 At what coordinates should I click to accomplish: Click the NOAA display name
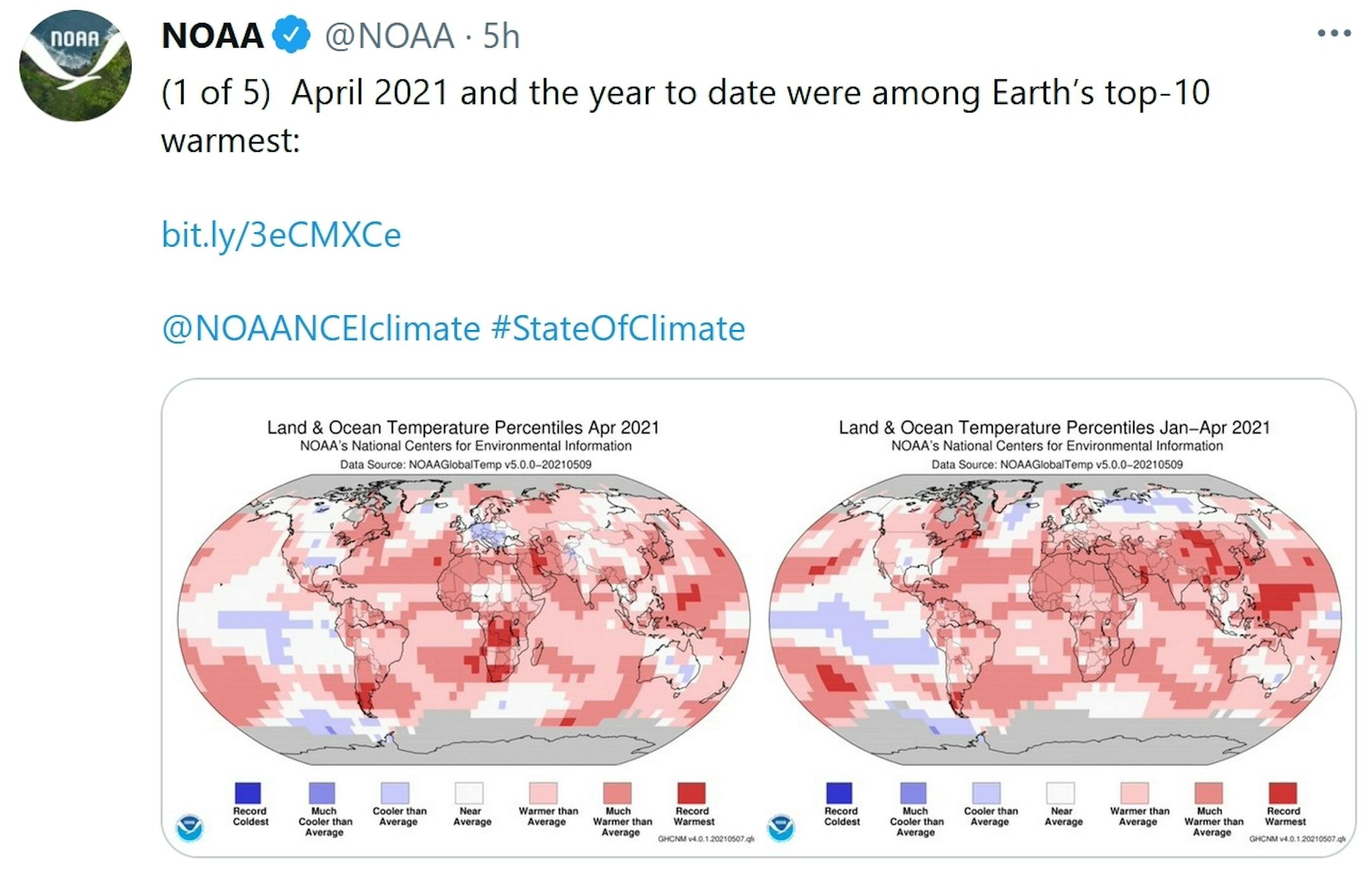pos(212,36)
